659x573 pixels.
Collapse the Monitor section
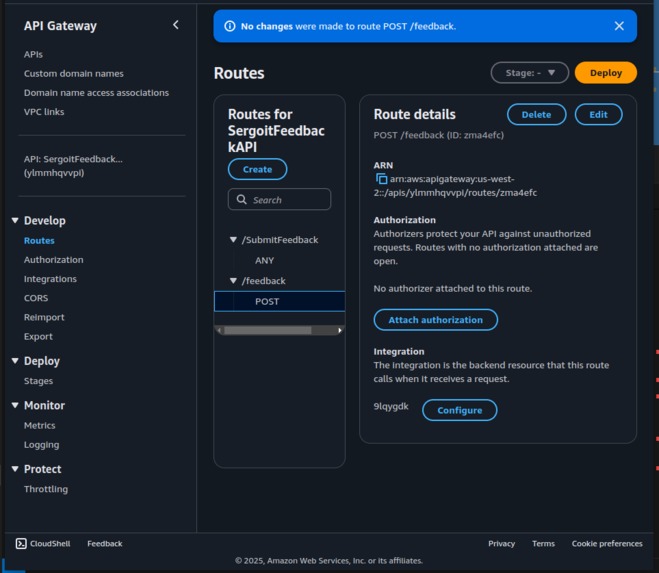click(x=15, y=405)
